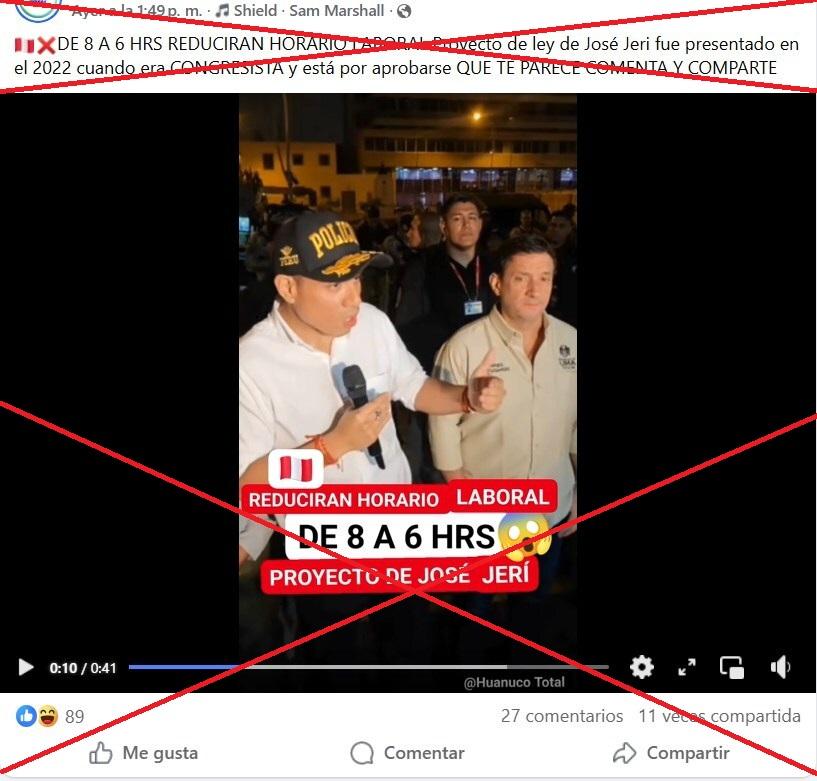Click the globe privacy icon

tap(403, 11)
